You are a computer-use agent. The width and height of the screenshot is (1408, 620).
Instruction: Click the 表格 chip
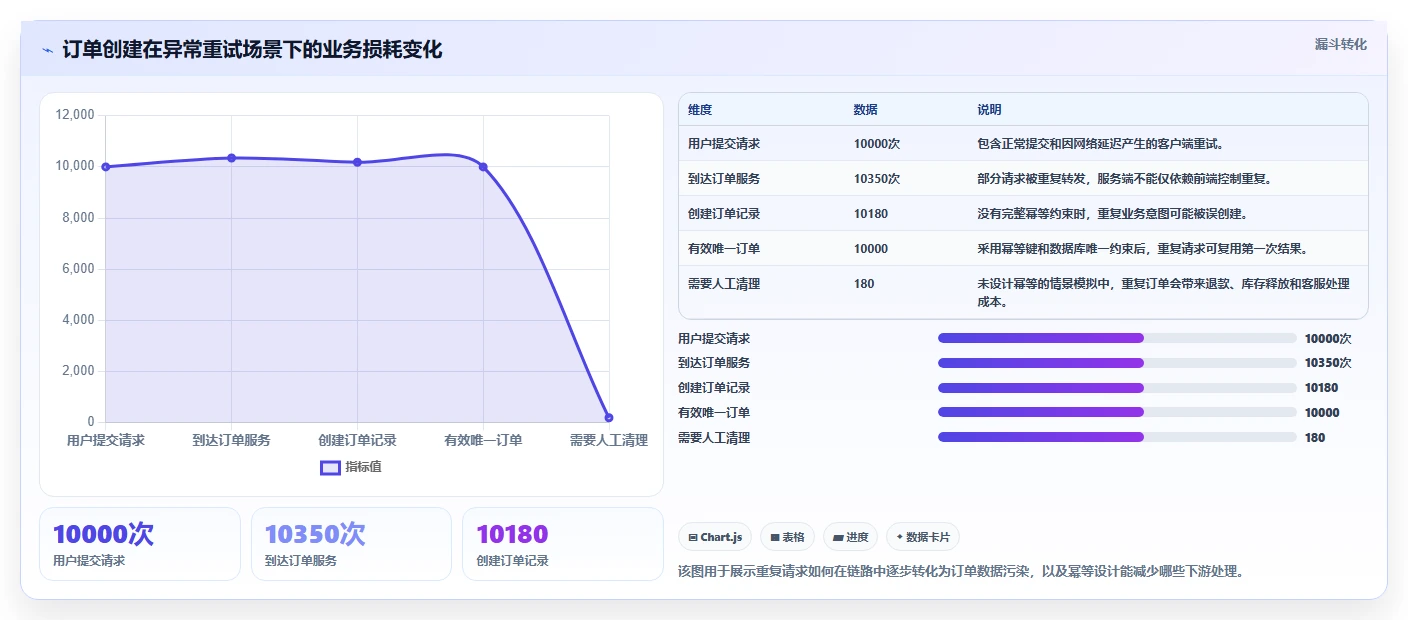(788, 537)
